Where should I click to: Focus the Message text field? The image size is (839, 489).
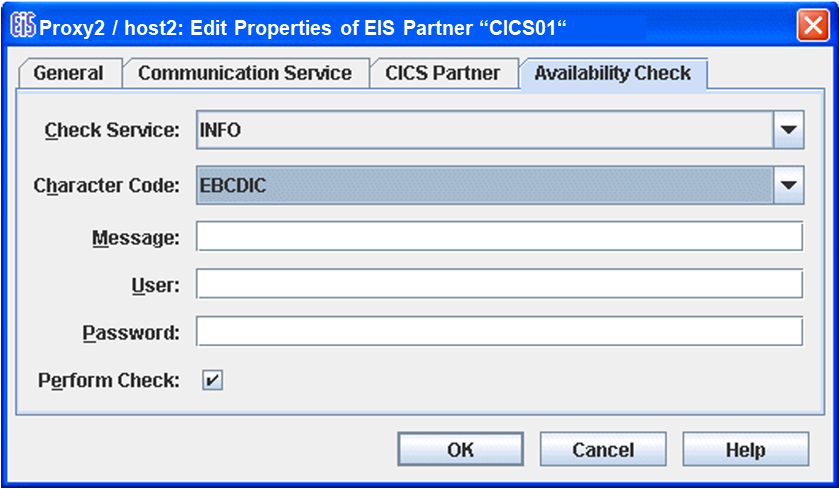(x=499, y=237)
